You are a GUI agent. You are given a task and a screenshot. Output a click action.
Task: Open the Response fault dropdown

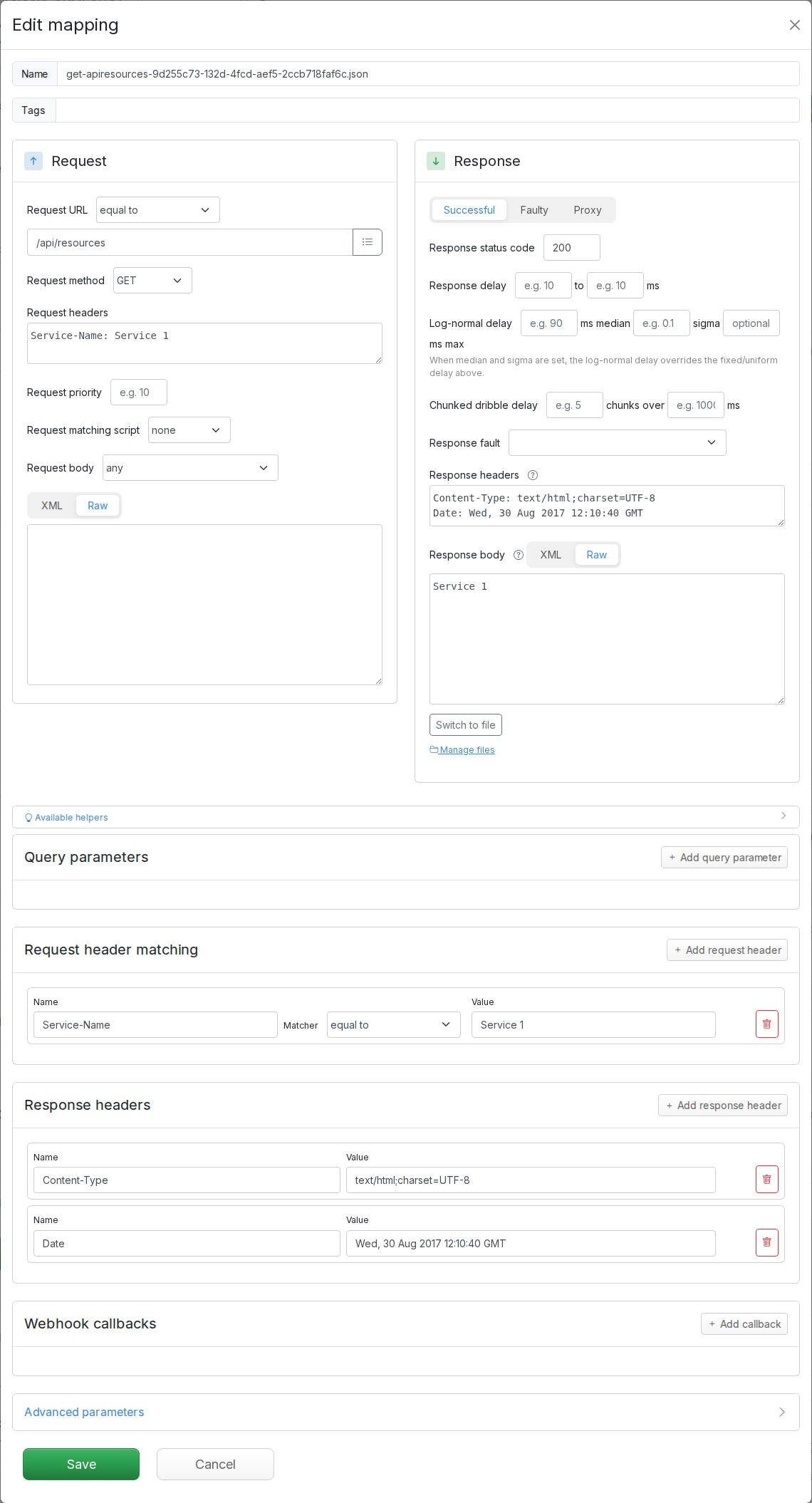[x=618, y=443]
